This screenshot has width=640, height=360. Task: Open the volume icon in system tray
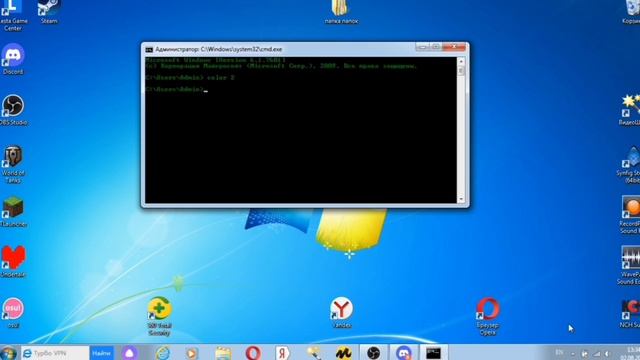pos(608,353)
